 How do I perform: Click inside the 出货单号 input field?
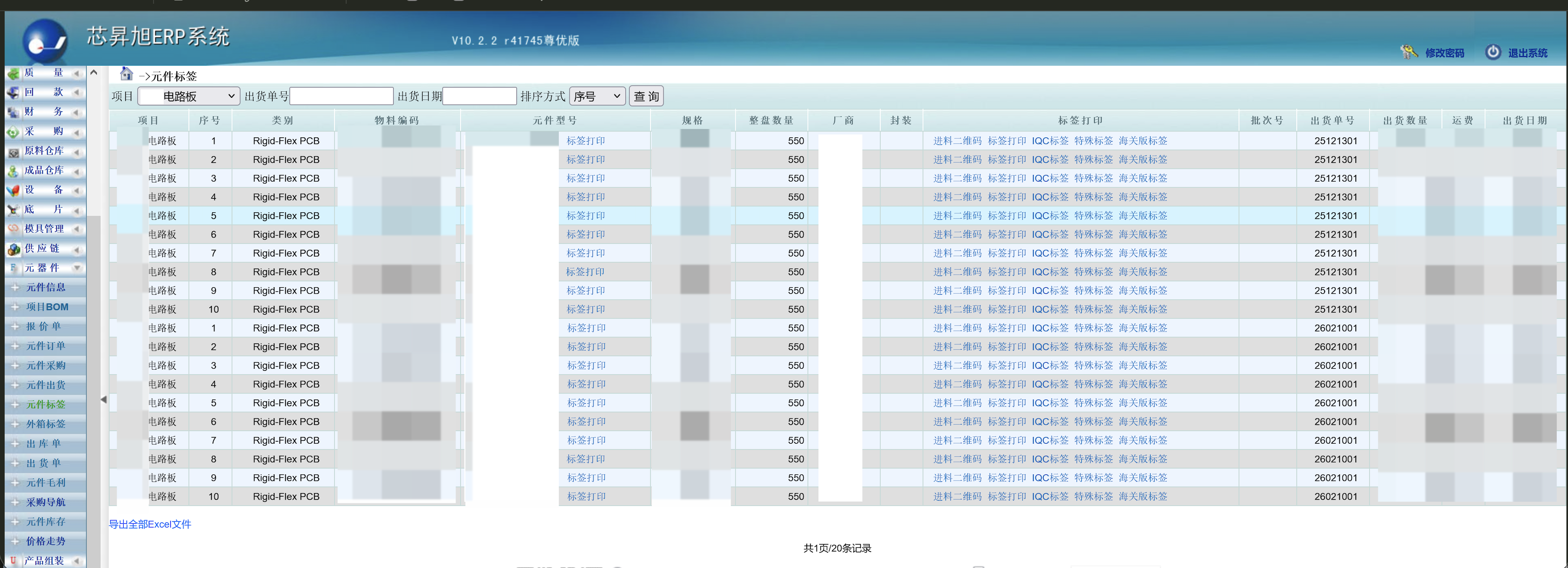click(341, 95)
